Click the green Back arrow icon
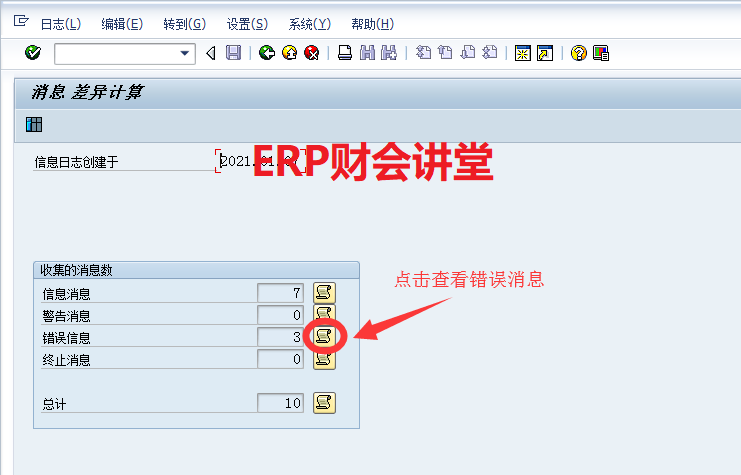 [x=266, y=53]
